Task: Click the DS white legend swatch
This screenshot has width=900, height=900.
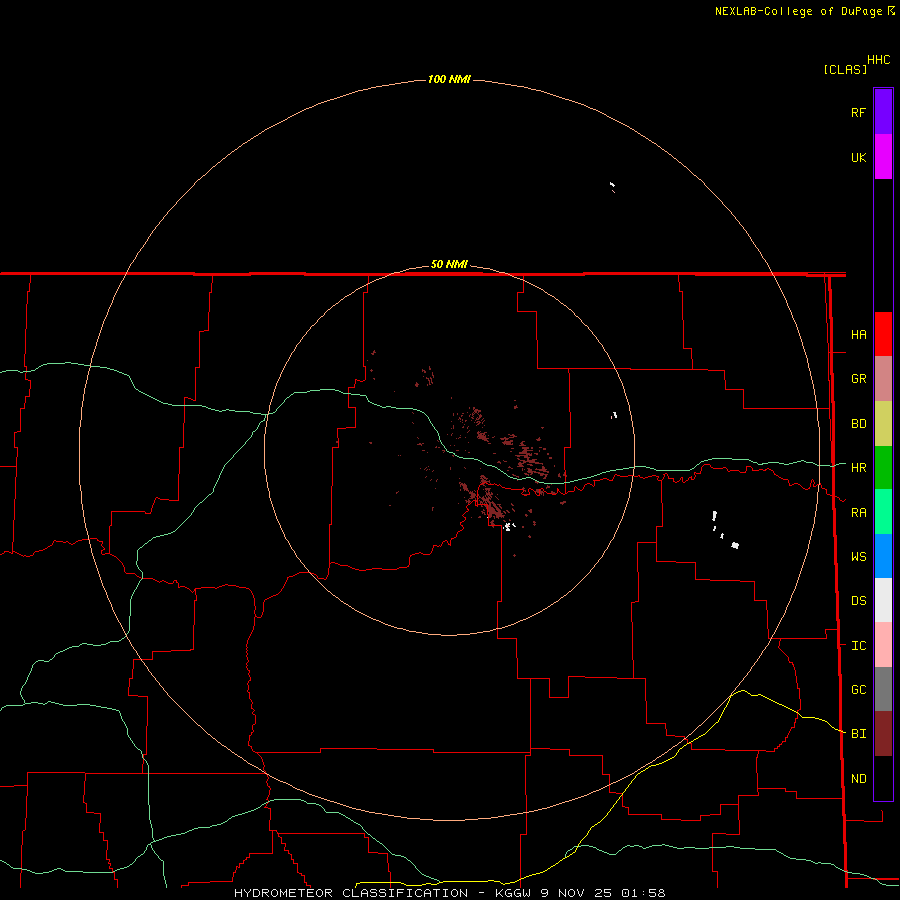Action: coord(883,600)
